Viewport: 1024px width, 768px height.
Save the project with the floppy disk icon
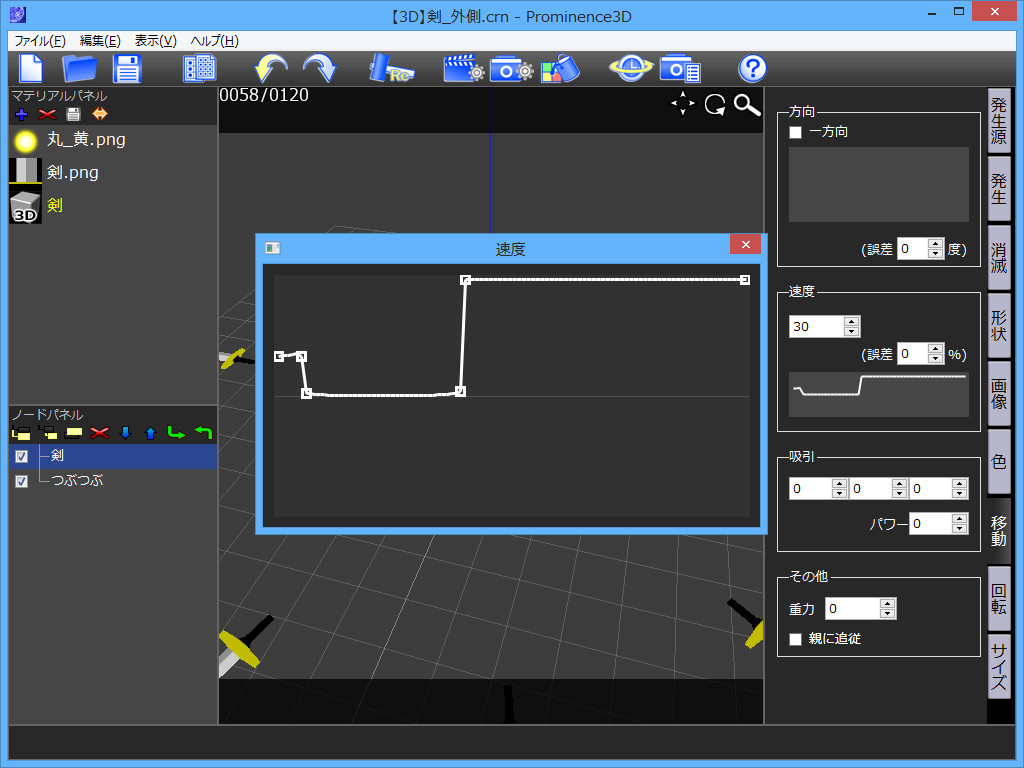[x=127, y=69]
